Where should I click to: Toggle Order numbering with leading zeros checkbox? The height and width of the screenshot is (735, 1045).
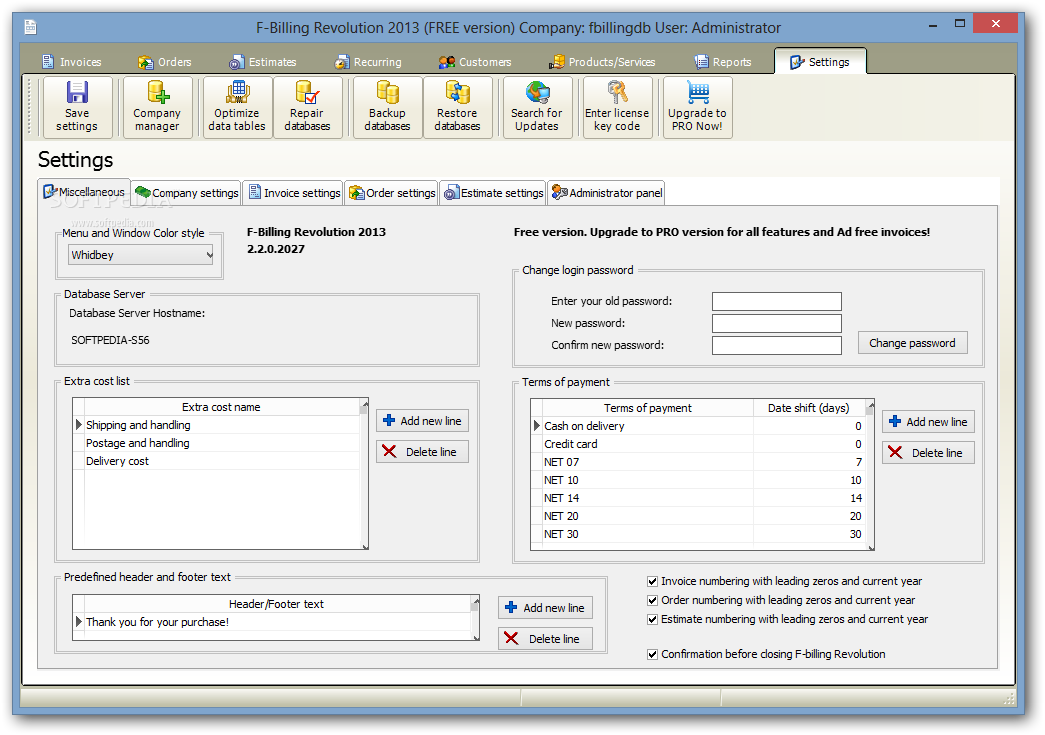coord(652,600)
